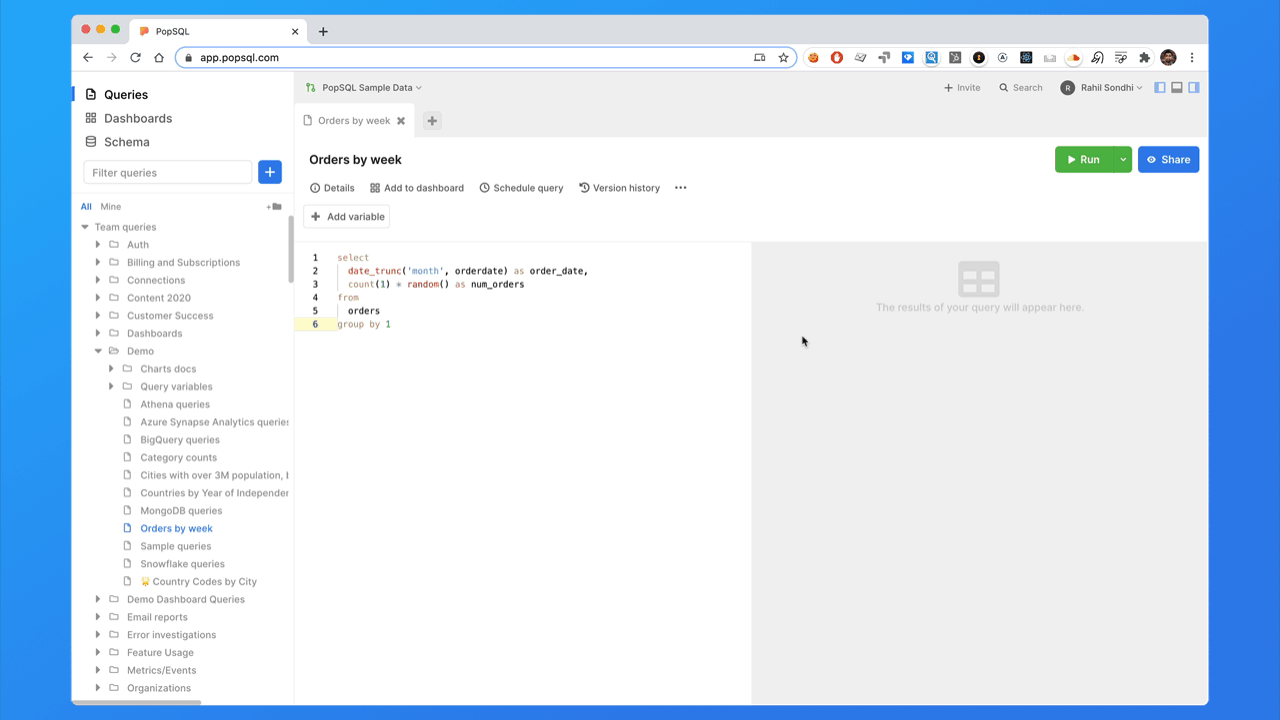Switch to the Mine queries filter
The image size is (1280, 720).
(x=111, y=207)
